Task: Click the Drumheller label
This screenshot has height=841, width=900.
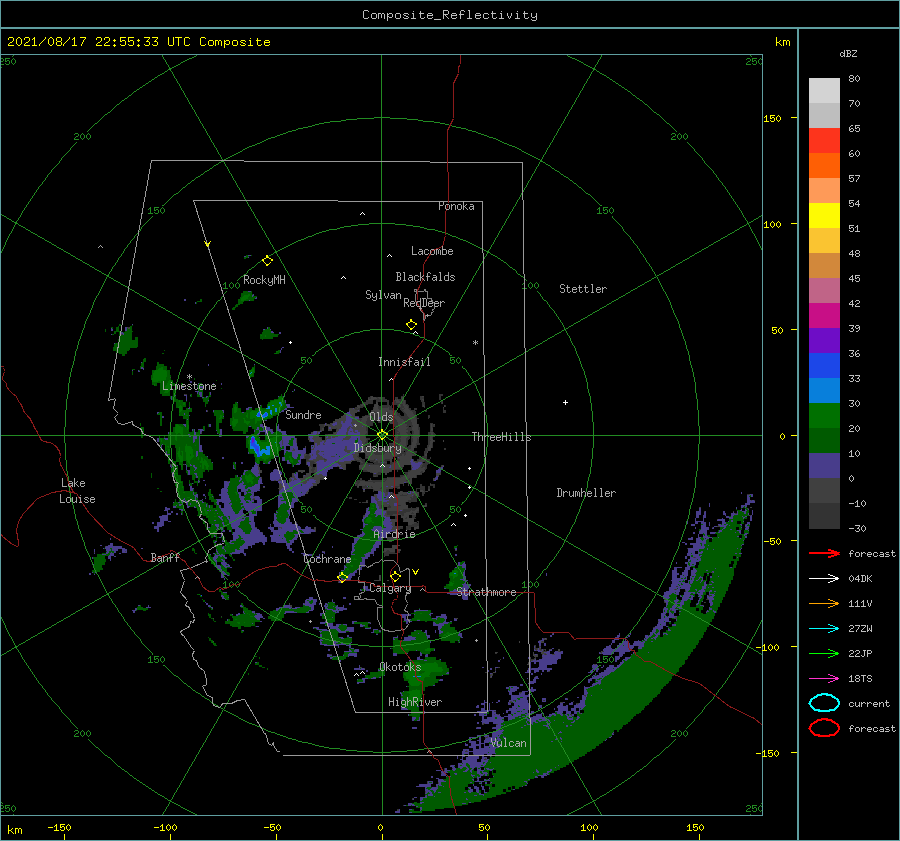Action: click(x=586, y=493)
